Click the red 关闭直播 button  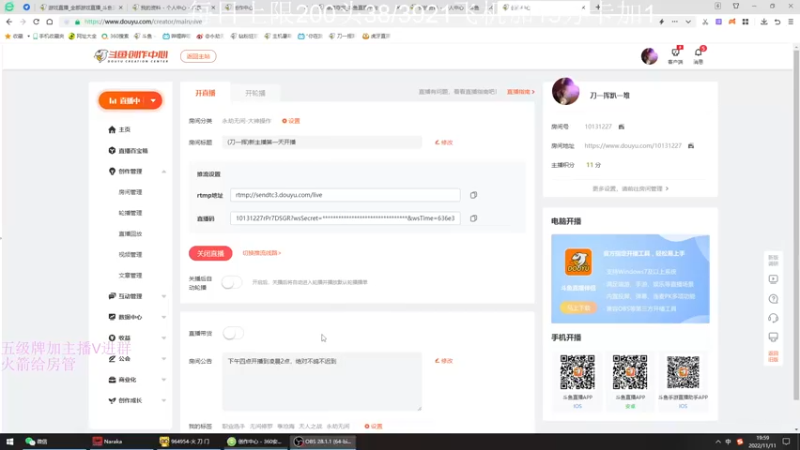coord(210,254)
